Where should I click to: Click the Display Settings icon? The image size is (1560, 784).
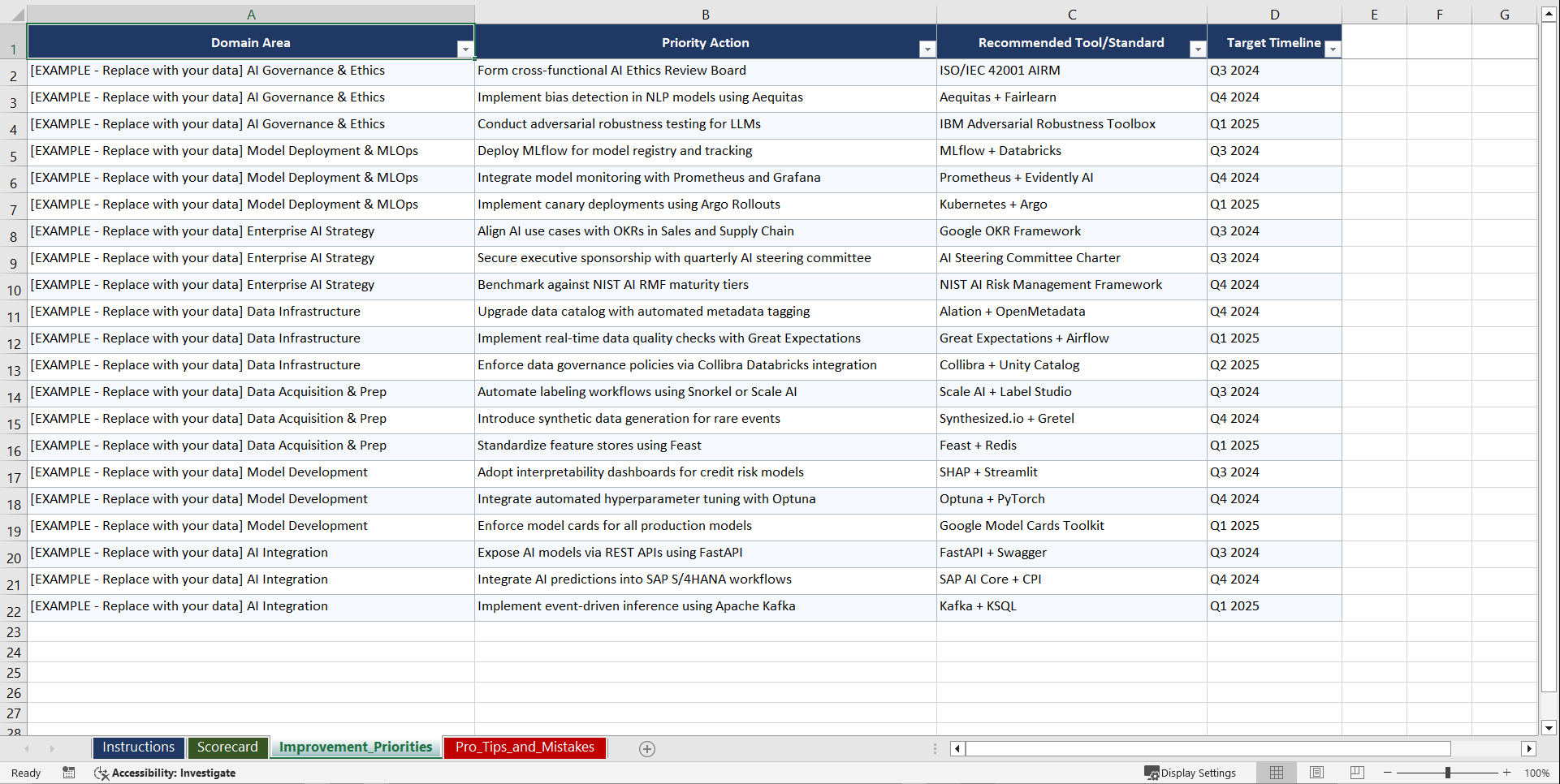click(x=1152, y=773)
